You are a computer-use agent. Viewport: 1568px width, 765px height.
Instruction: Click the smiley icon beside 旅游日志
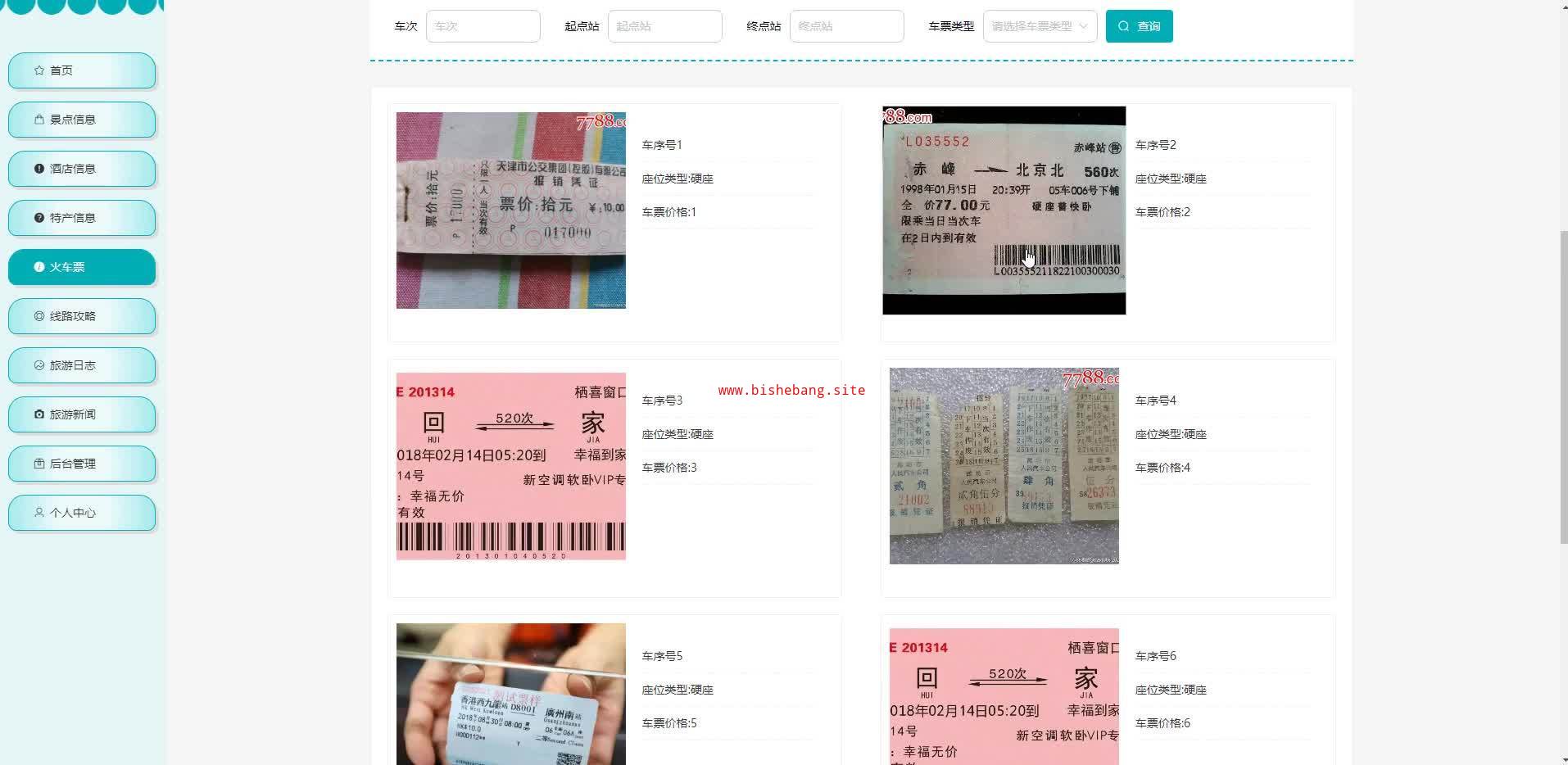coord(39,365)
